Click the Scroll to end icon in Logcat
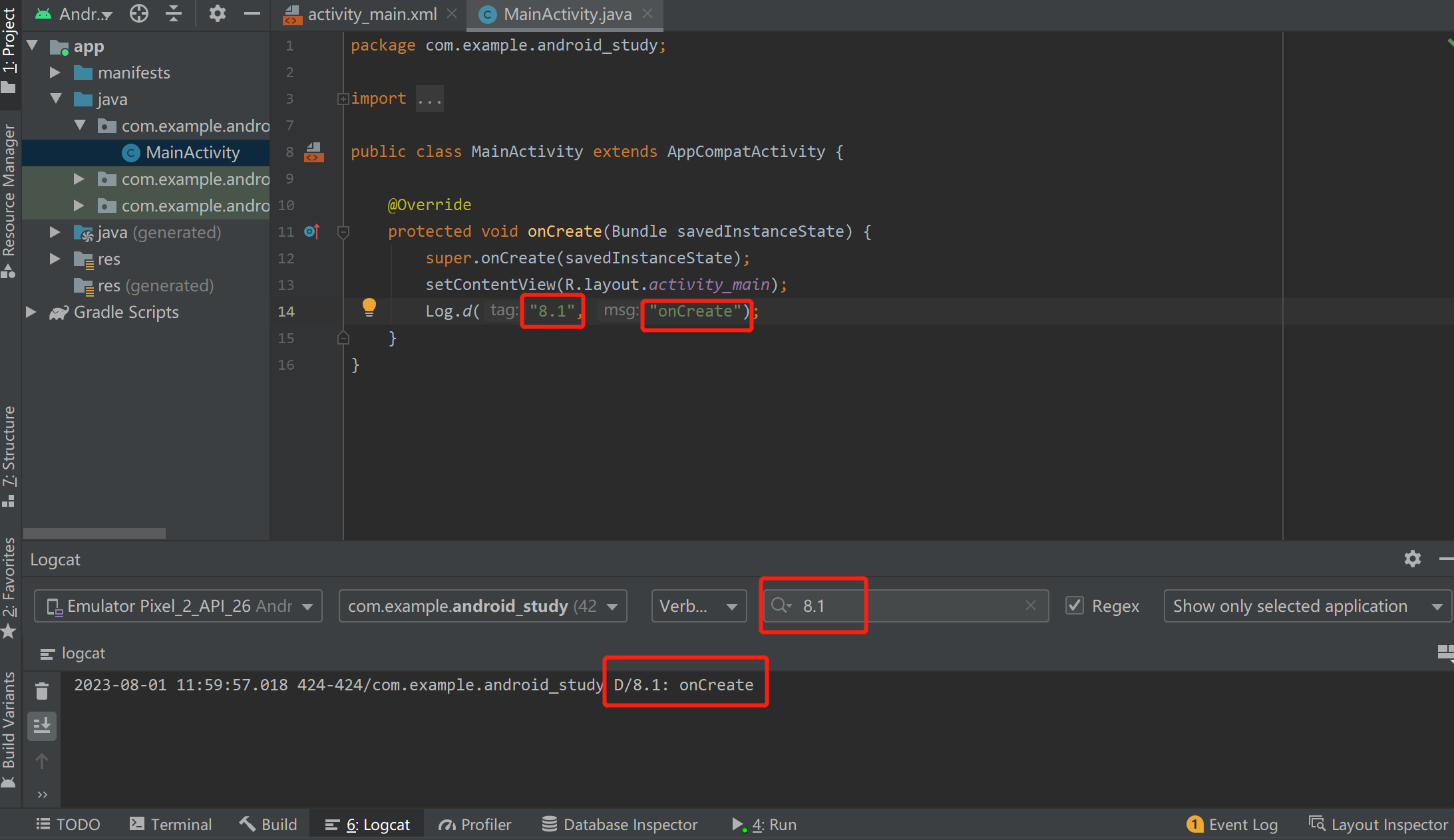 point(42,726)
